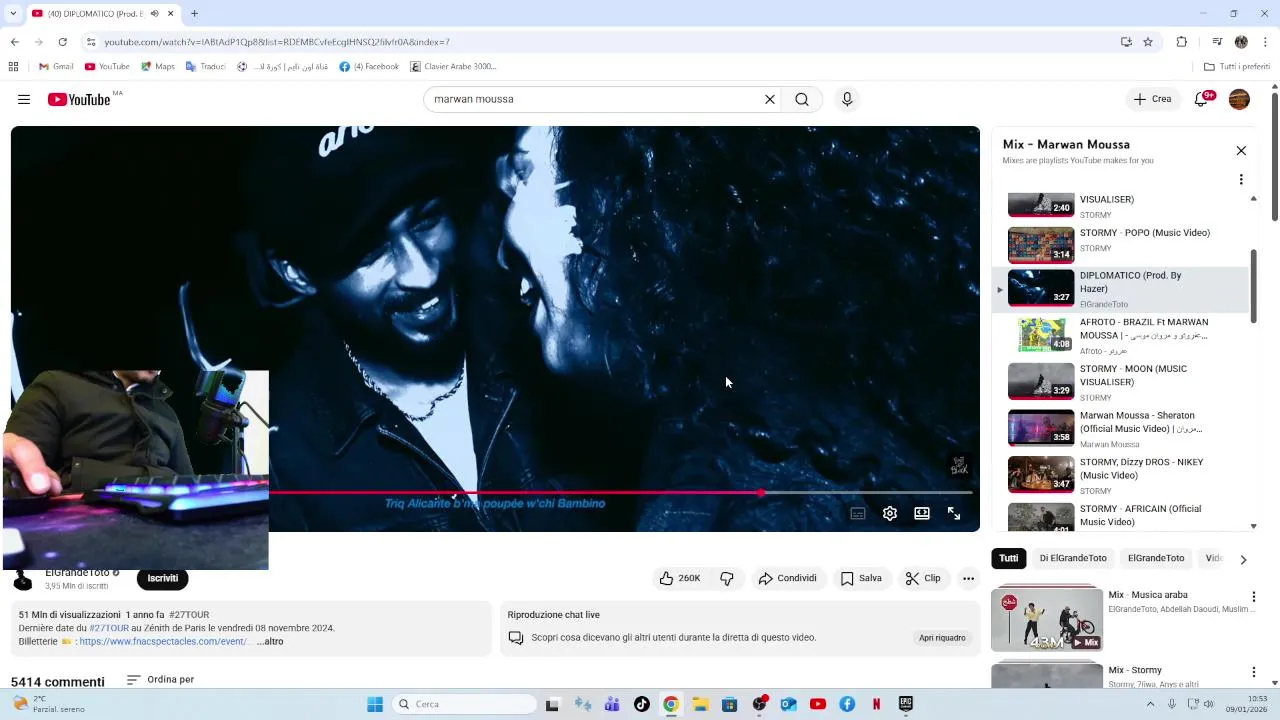This screenshot has width=1280, height=720.
Task: Open Traduci bookmark
Action: [205, 67]
